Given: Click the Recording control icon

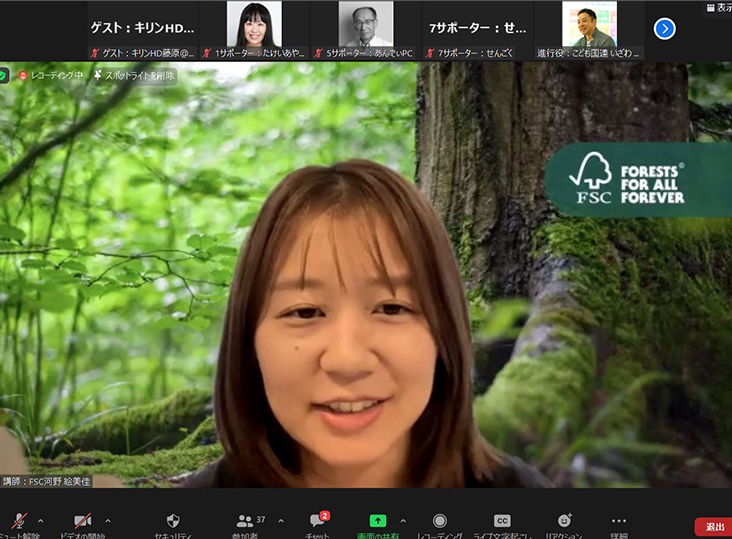Looking at the screenshot, I should pyautogui.click(x=440, y=521).
